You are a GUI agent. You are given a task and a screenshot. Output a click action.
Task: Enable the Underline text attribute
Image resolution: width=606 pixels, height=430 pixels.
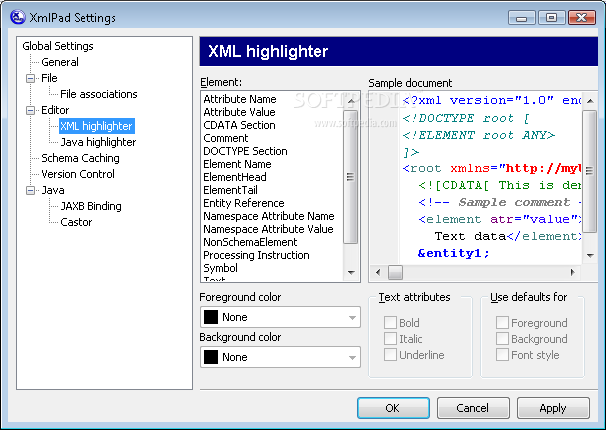(x=390, y=355)
